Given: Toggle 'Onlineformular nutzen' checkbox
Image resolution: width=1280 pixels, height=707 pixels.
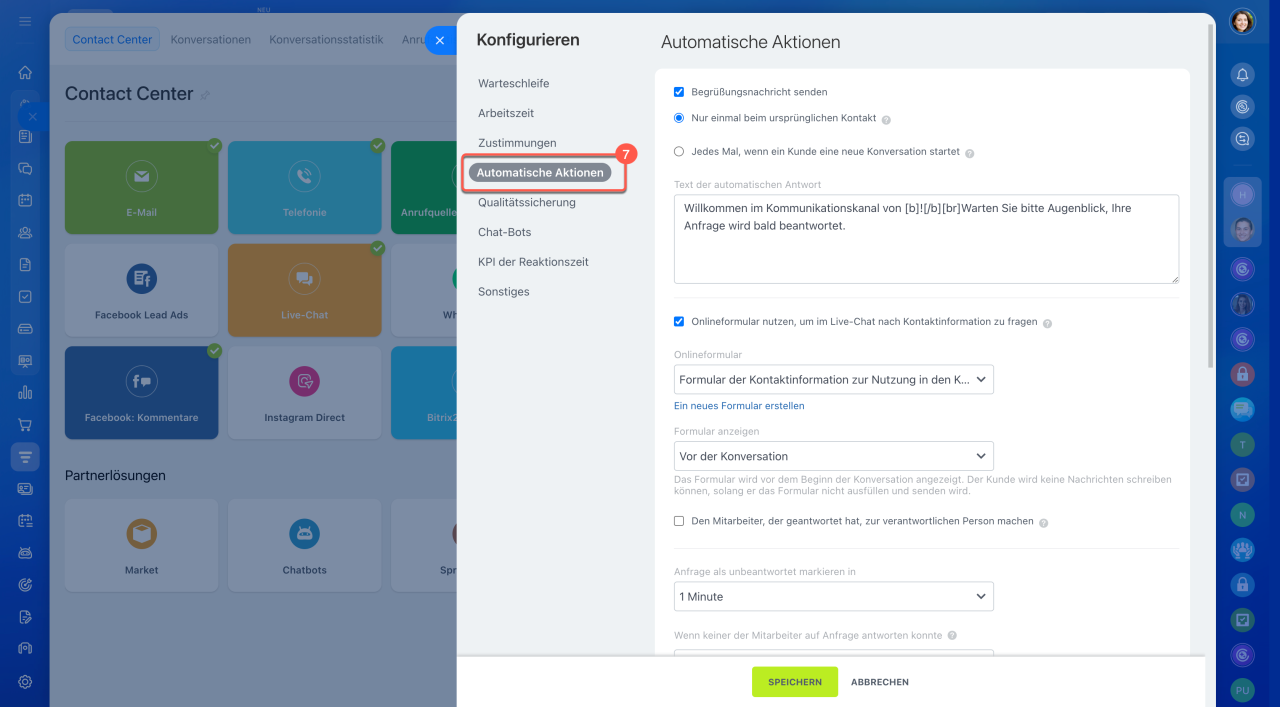Looking at the screenshot, I should [679, 322].
